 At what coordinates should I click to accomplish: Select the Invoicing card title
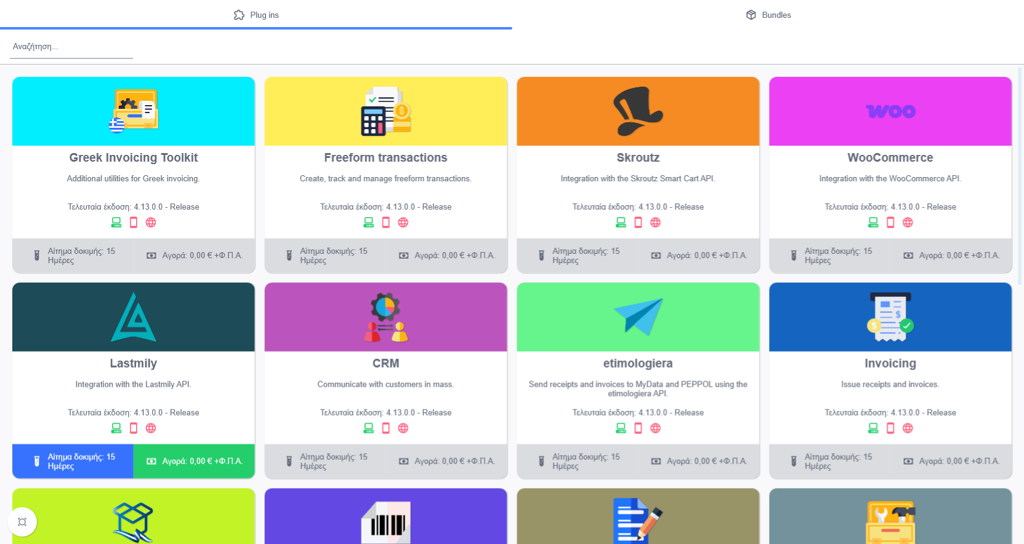(890, 363)
